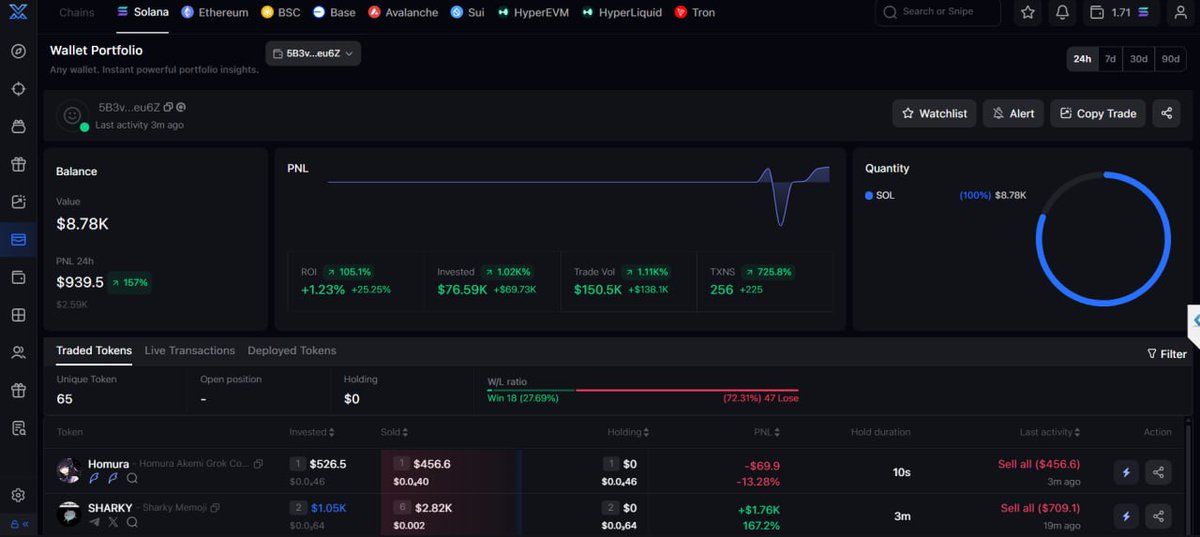Click the SOL quantity donut chart
This screenshot has height=537, width=1200.
(1103, 239)
